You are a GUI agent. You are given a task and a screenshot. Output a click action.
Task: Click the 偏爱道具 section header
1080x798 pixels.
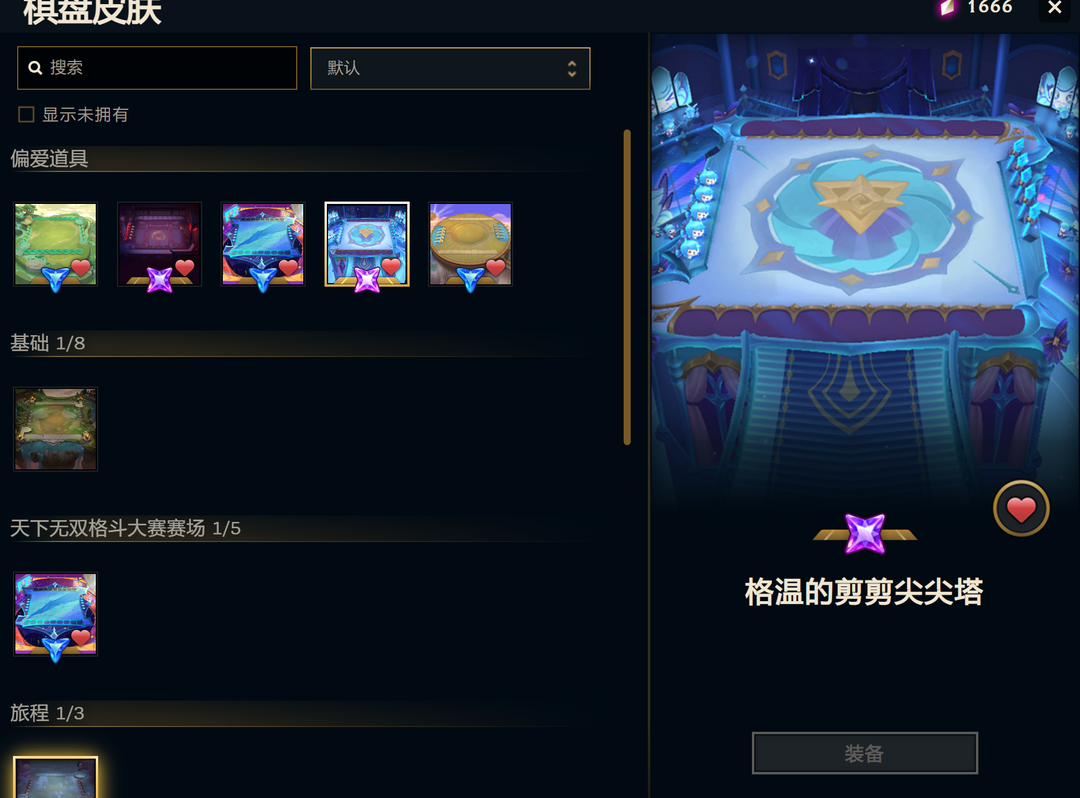pyautogui.click(x=50, y=159)
